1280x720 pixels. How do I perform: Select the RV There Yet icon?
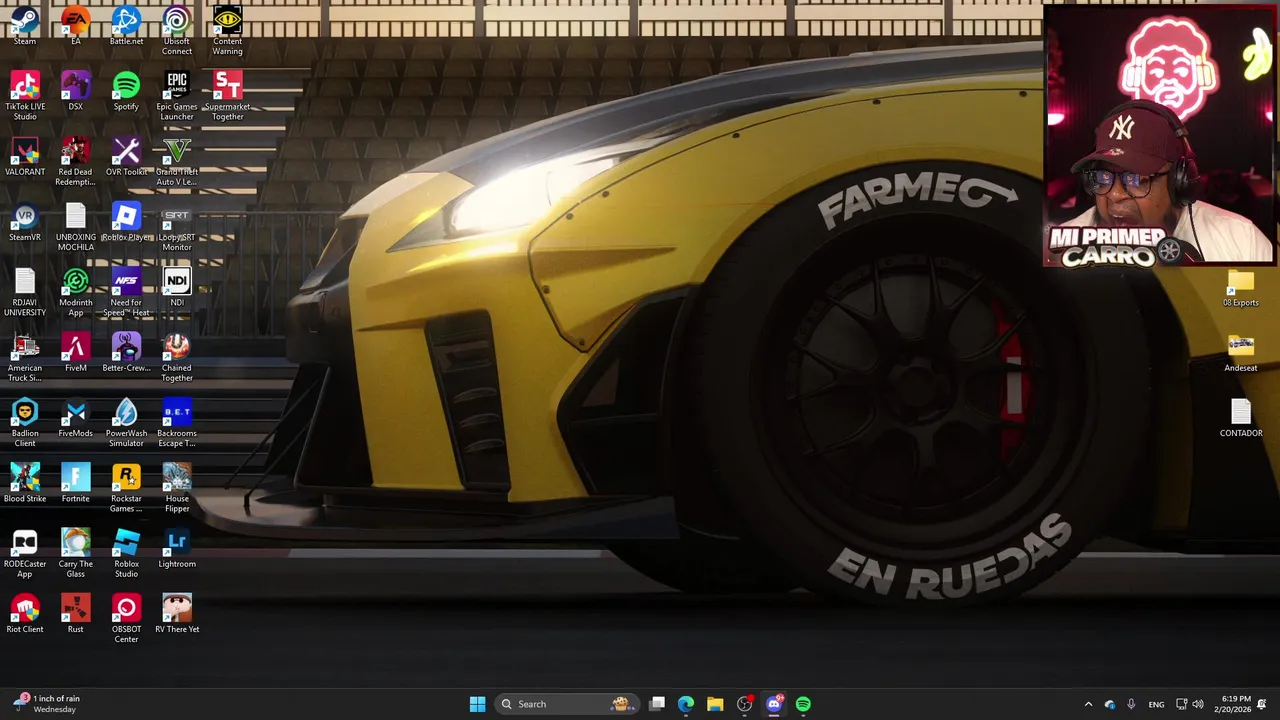coord(177,614)
